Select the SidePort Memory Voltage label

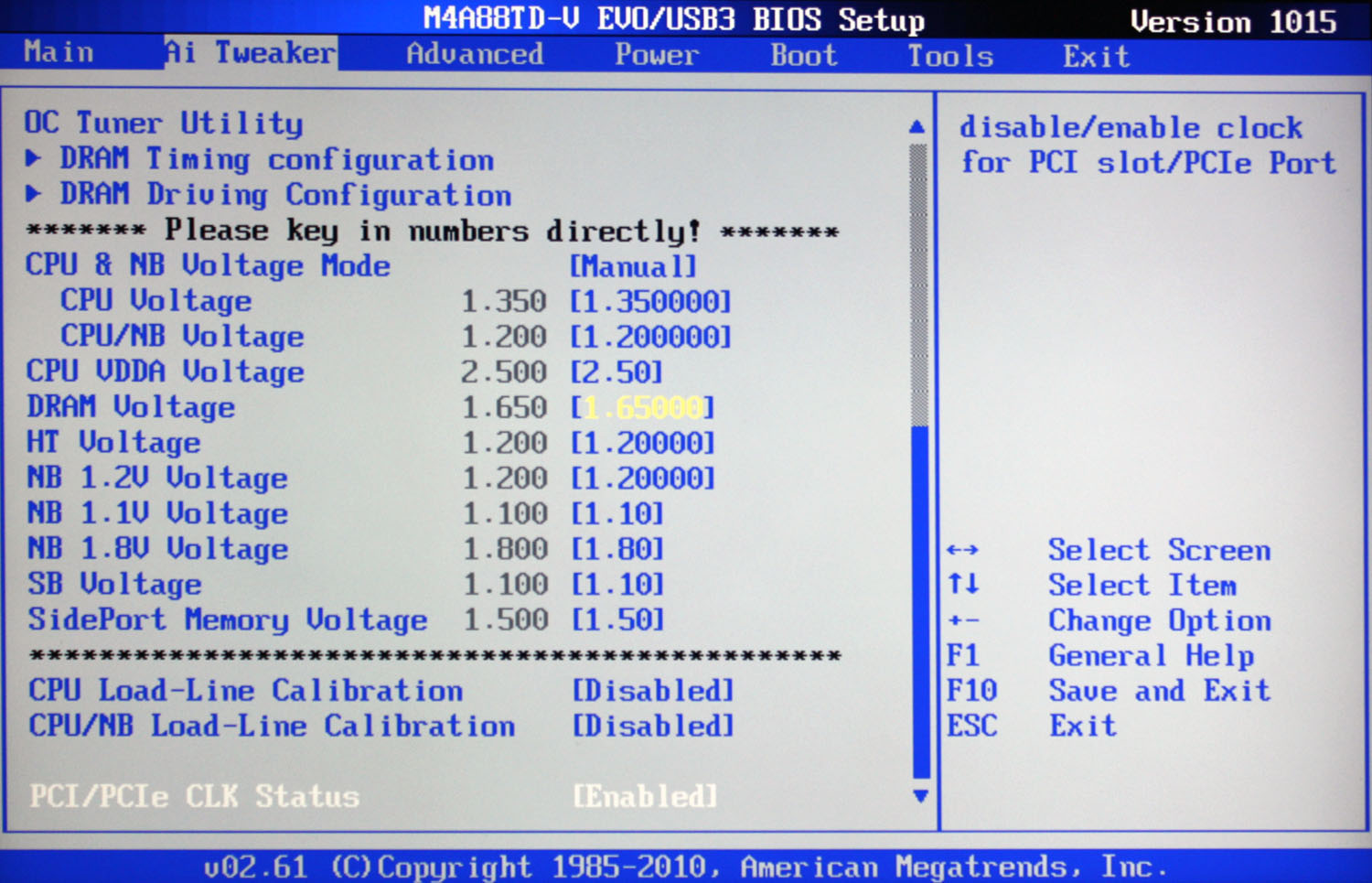(x=227, y=619)
